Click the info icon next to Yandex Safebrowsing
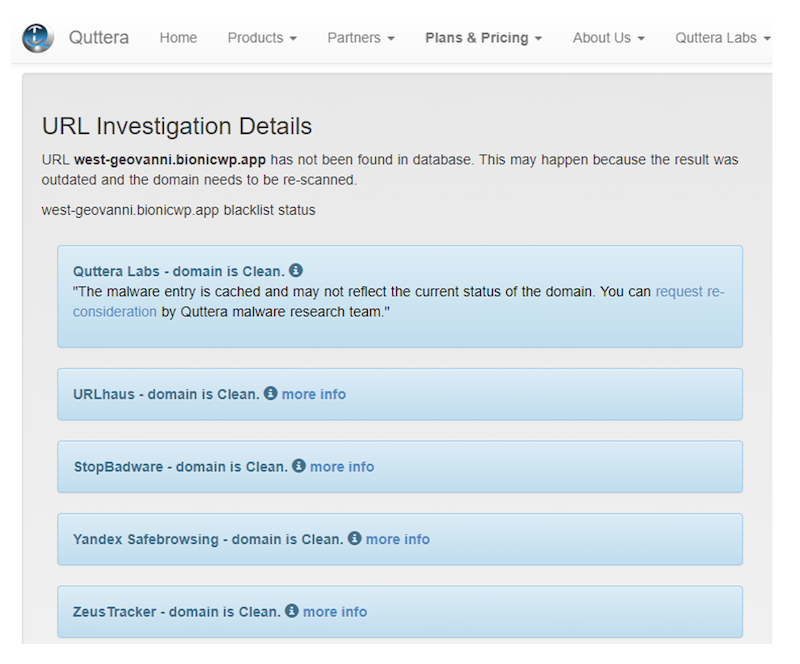This screenshot has width=800, height=664. (355, 538)
